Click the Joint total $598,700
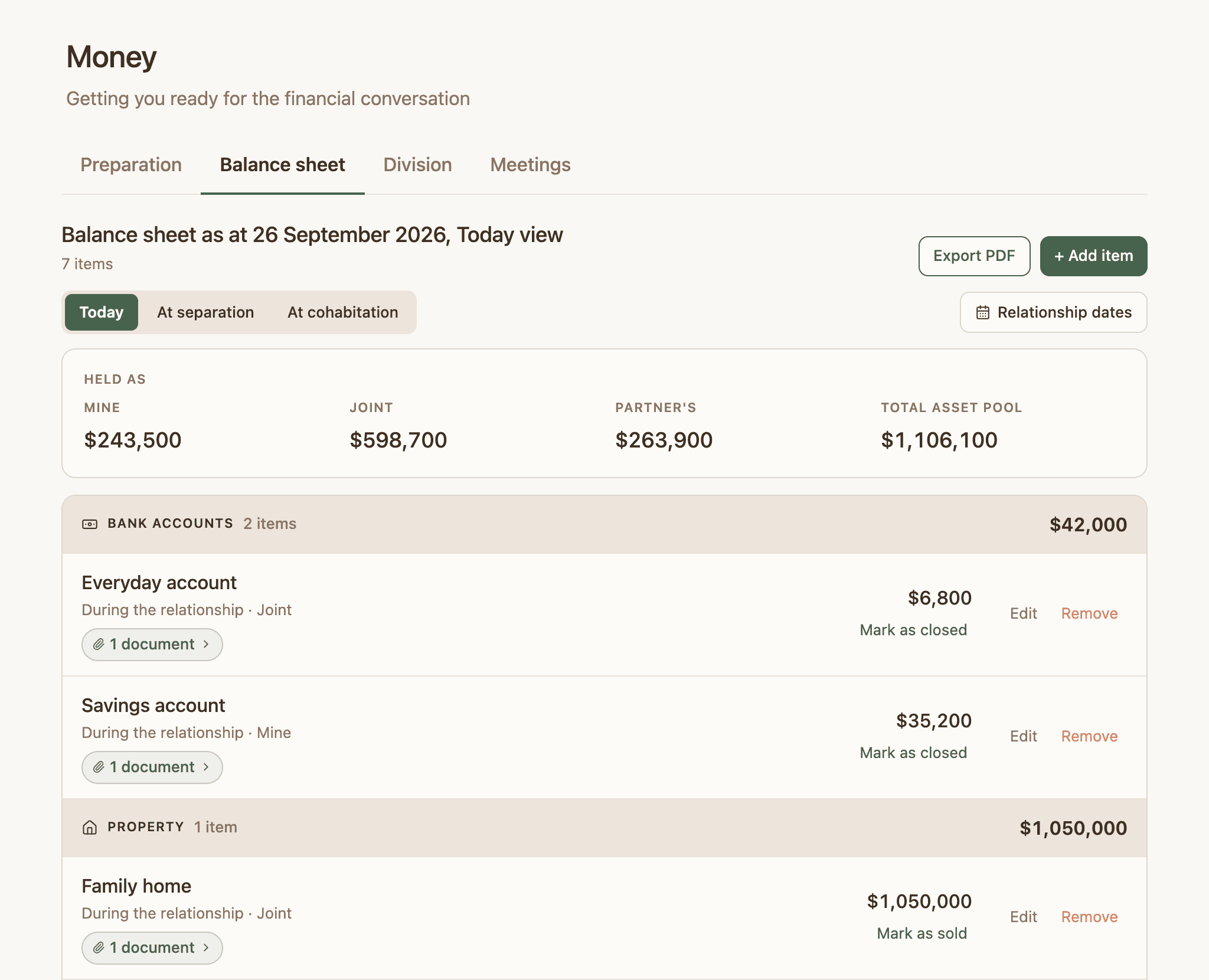The height and width of the screenshot is (980, 1209). coord(398,440)
